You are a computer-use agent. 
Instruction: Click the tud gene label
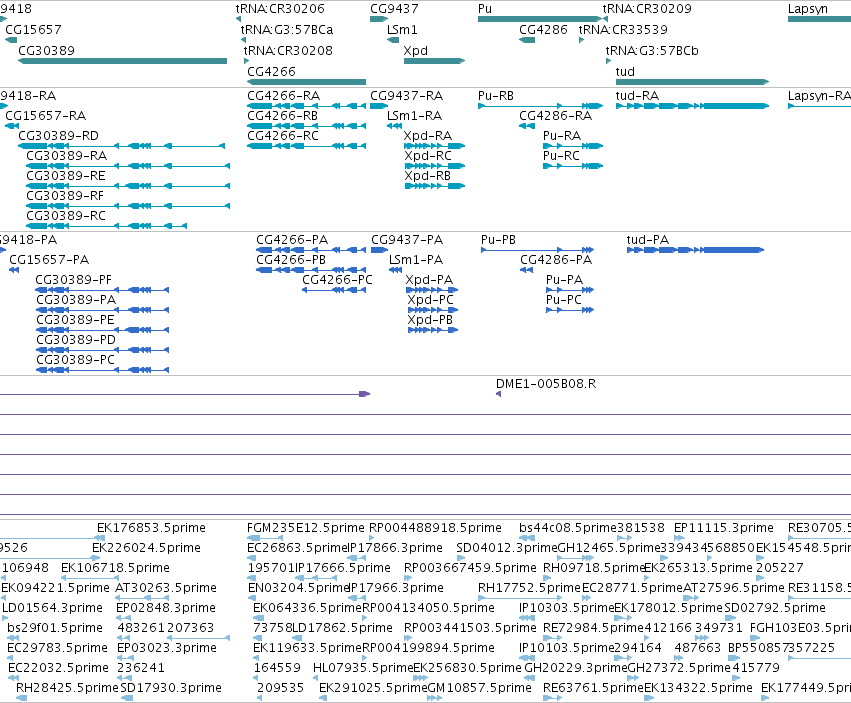[625, 72]
